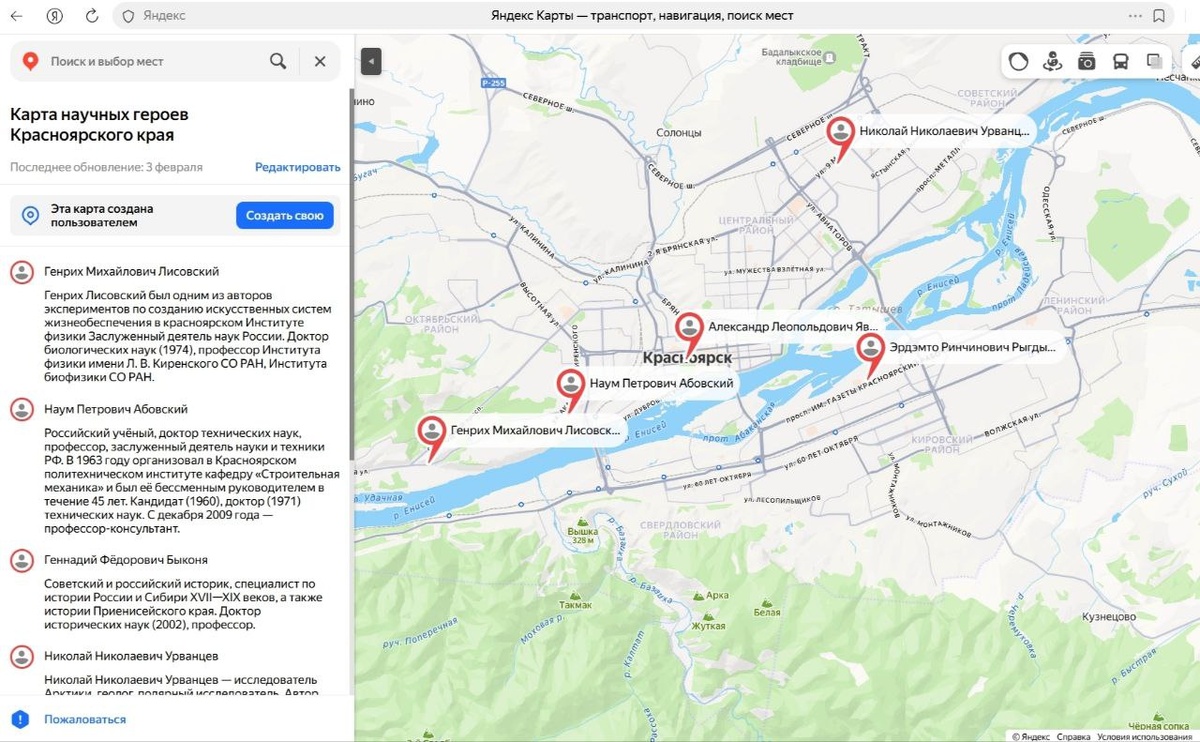Open Генрих Михайлович Лисовский list title

pos(131,271)
